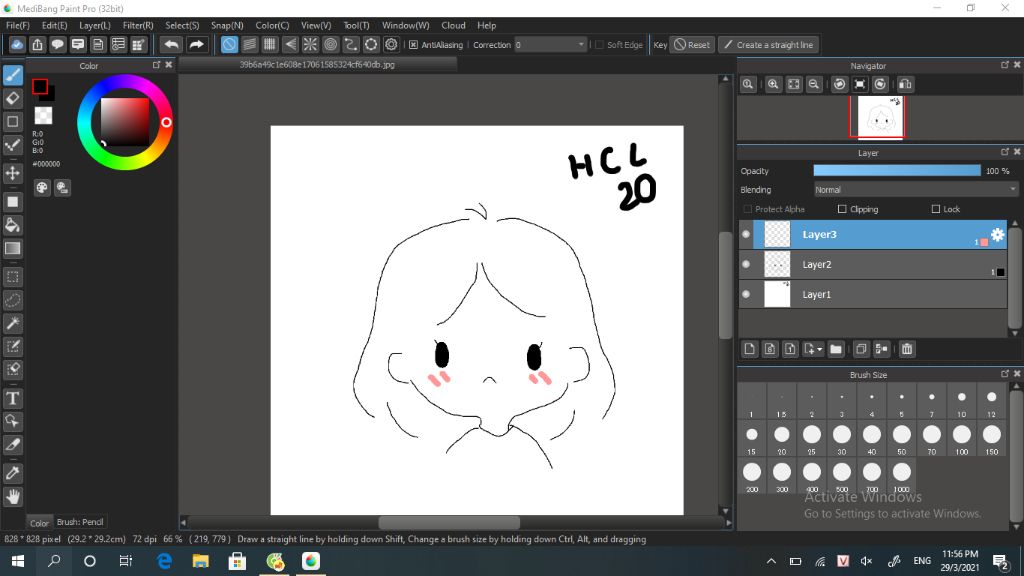This screenshot has width=1024, height=576.
Task: Open Microsoft Edge from taskbar
Action: (164, 561)
